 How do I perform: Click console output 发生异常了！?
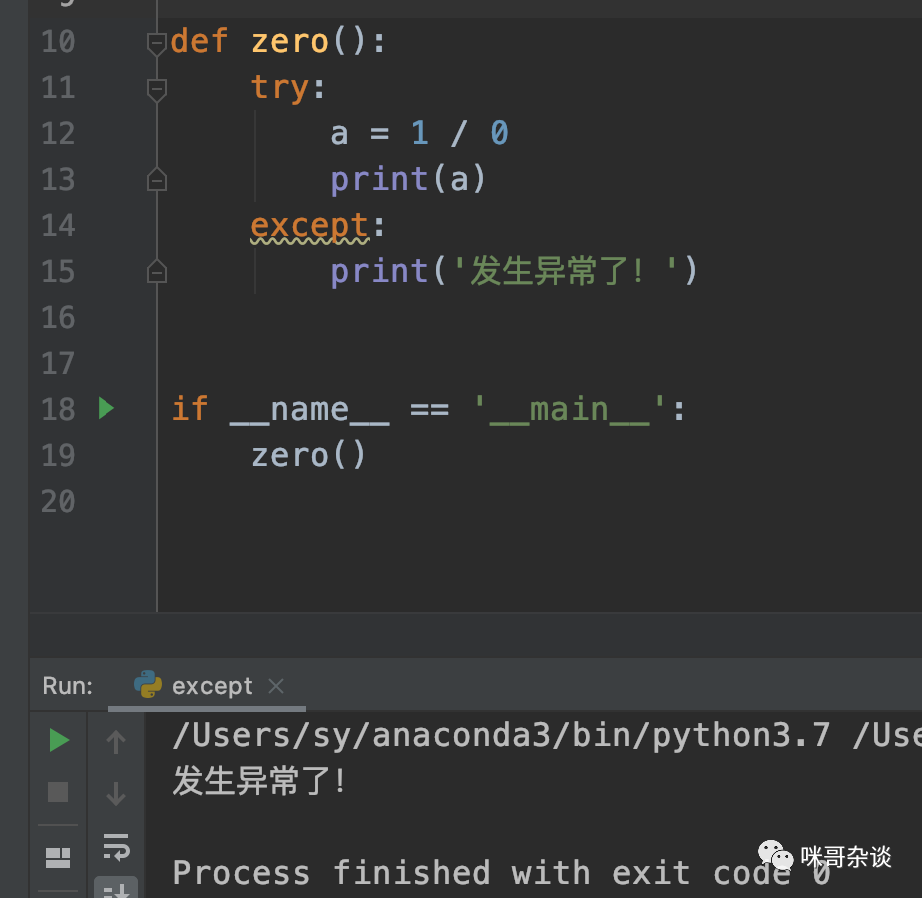point(259,782)
